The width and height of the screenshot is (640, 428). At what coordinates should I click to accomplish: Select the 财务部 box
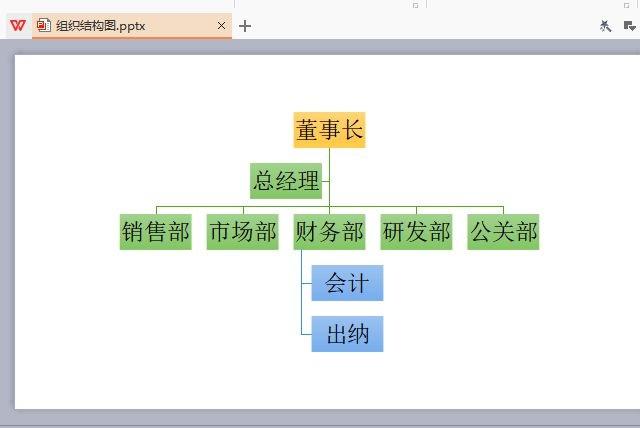click(329, 232)
